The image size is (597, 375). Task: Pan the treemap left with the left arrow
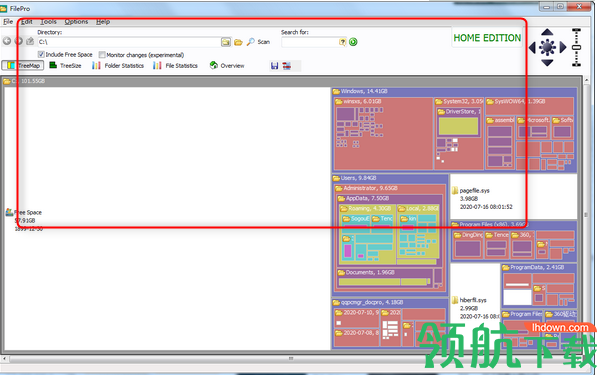[532, 48]
